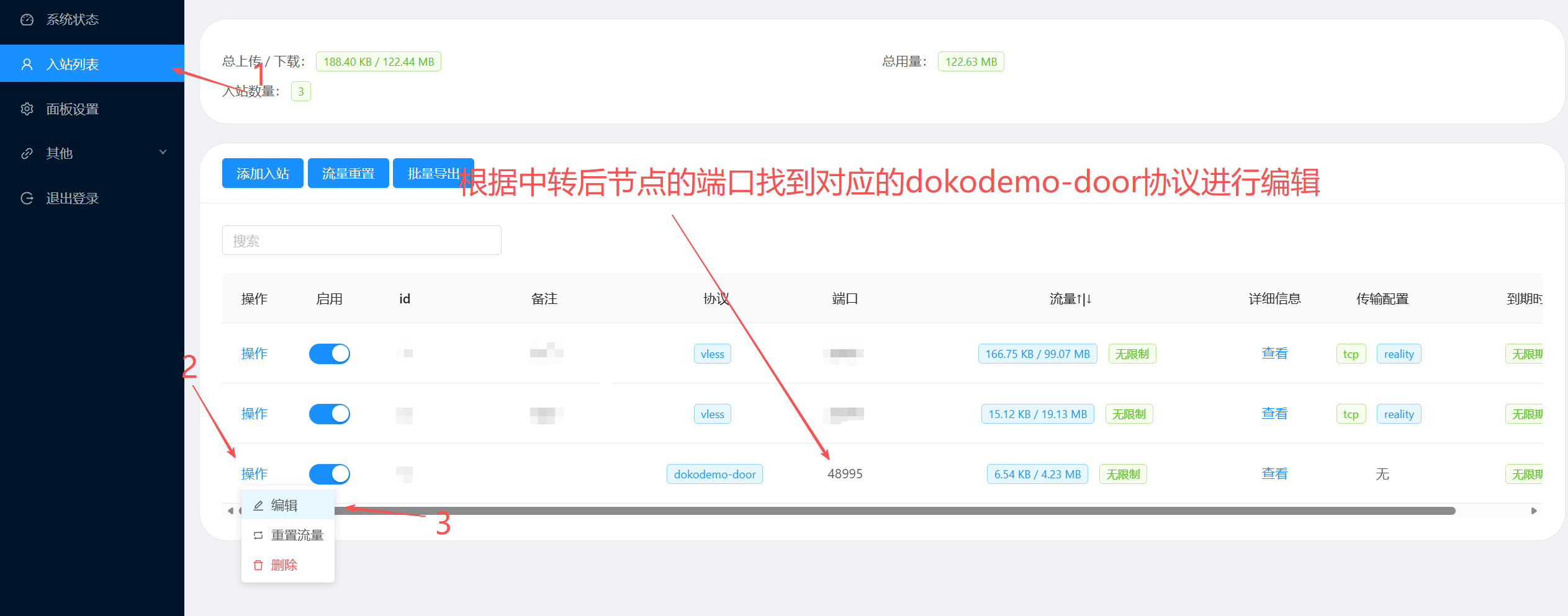The height and width of the screenshot is (616, 1568).
Task: Click the scrollbar left arrow
Action: coord(230,511)
